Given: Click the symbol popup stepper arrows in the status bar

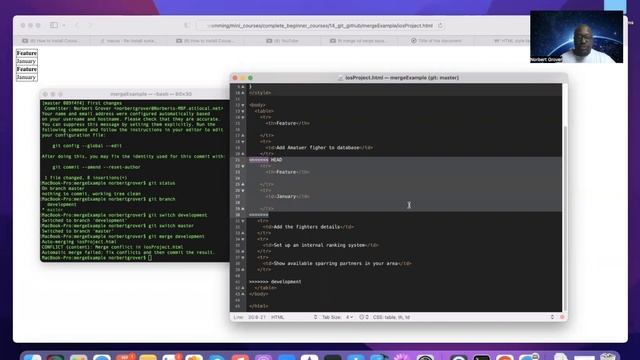Looking at the screenshot, I should click(x=552, y=317).
